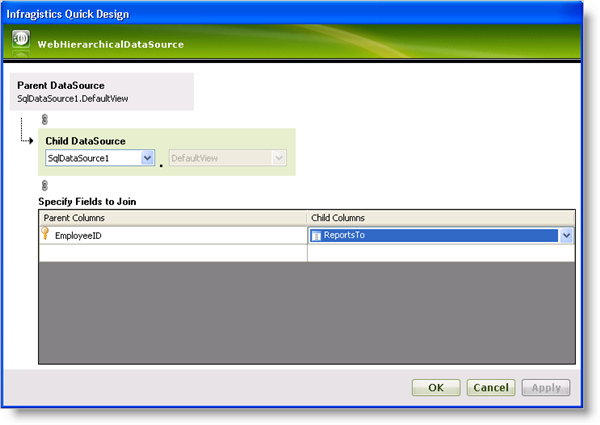
Task: Click the chain link icon above Specify Fields to Join
Action: [43, 186]
